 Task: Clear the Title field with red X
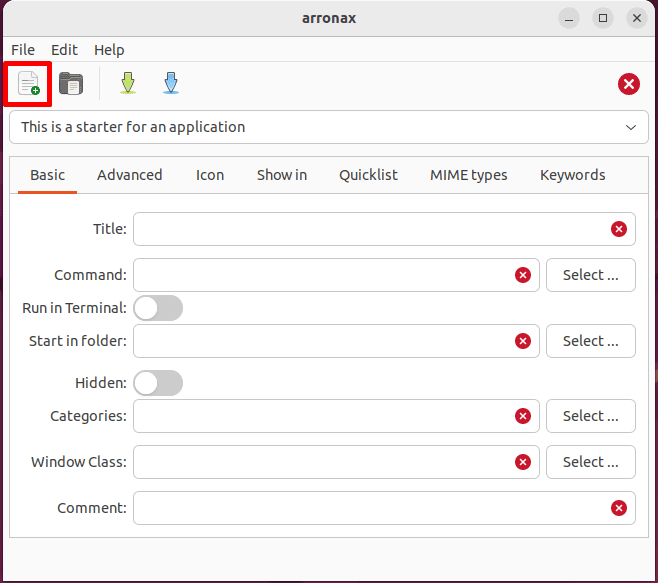[x=618, y=229]
